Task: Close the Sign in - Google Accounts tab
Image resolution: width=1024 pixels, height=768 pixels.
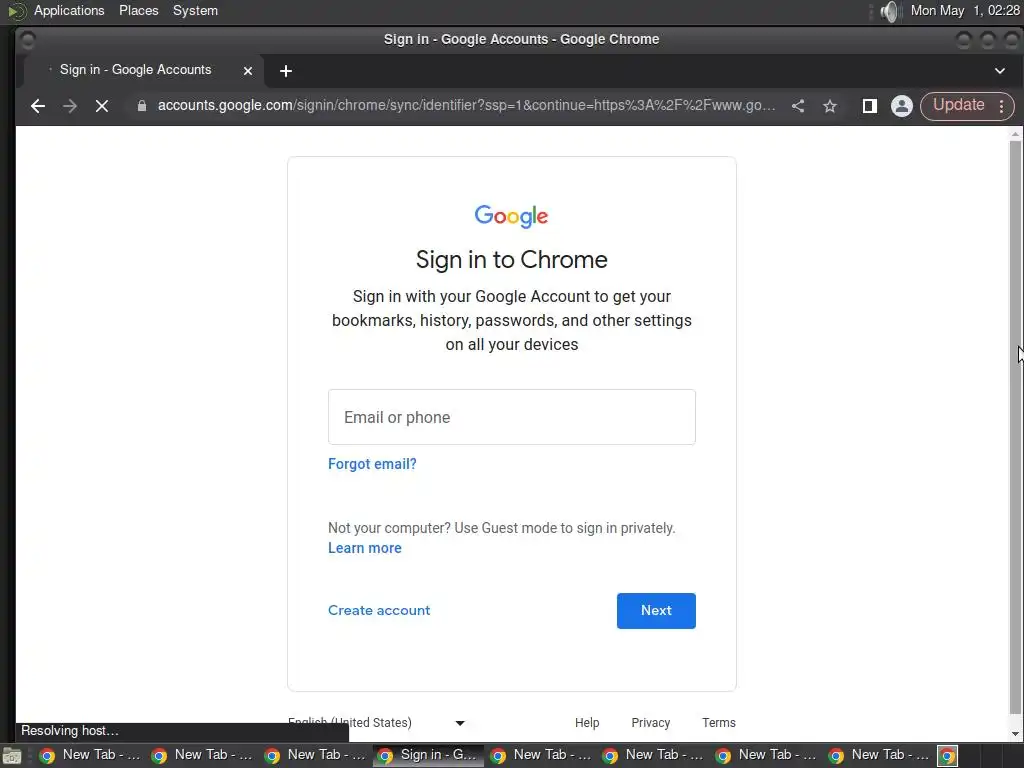Action: click(x=248, y=71)
